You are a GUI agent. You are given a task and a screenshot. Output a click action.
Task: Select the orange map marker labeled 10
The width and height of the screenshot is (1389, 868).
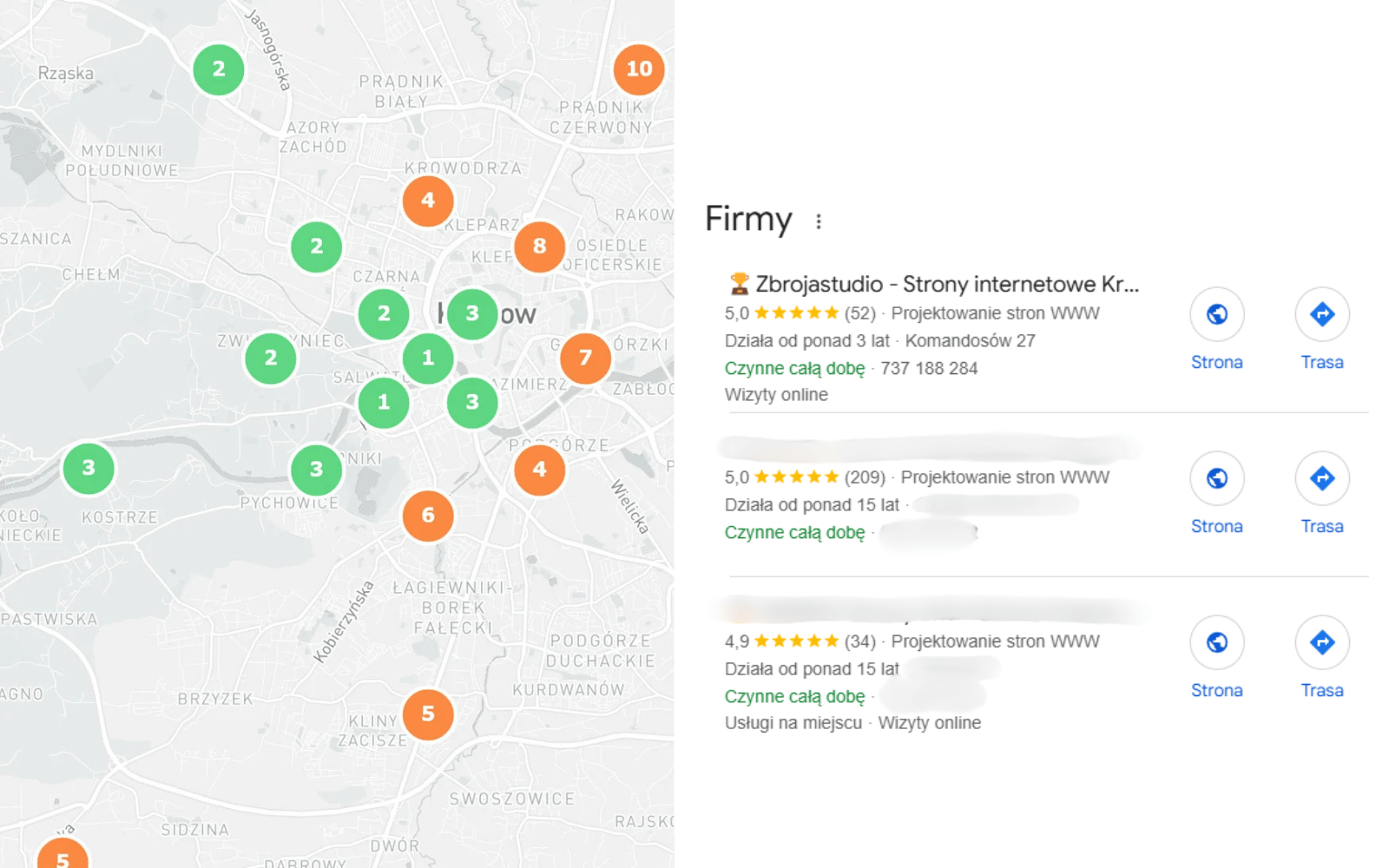pyautogui.click(x=639, y=69)
